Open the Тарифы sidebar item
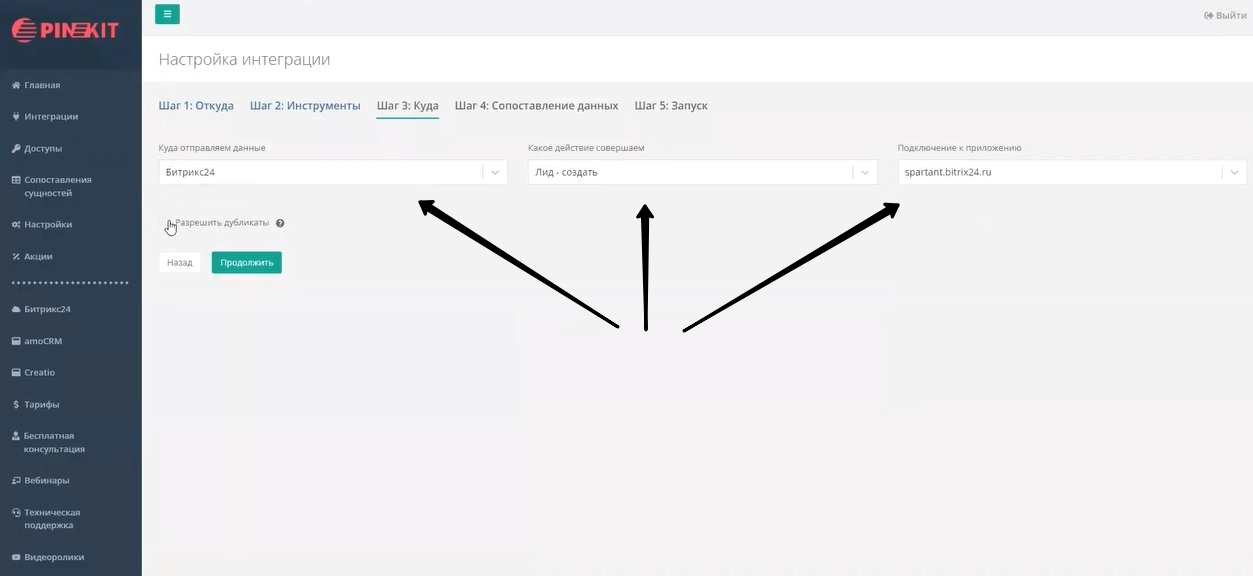Screen dimensions: 1253x576 pos(41,404)
